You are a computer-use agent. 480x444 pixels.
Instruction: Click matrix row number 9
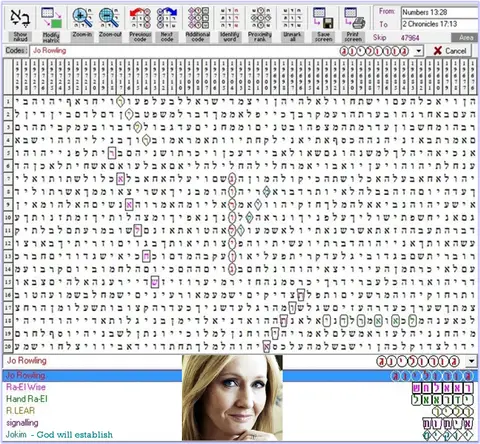(x=8, y=205)
